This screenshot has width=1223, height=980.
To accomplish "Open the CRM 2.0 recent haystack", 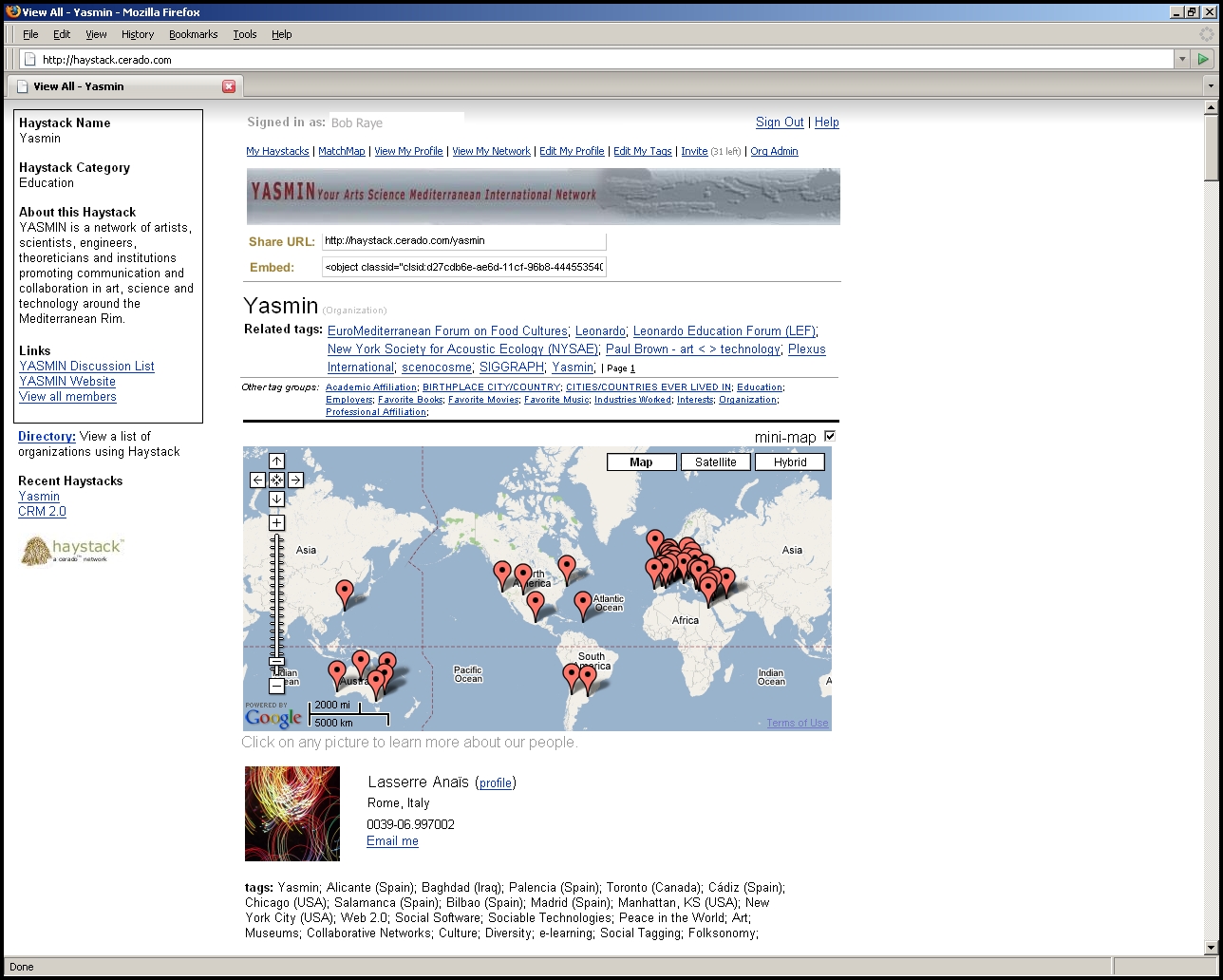I will pos(42,512).
